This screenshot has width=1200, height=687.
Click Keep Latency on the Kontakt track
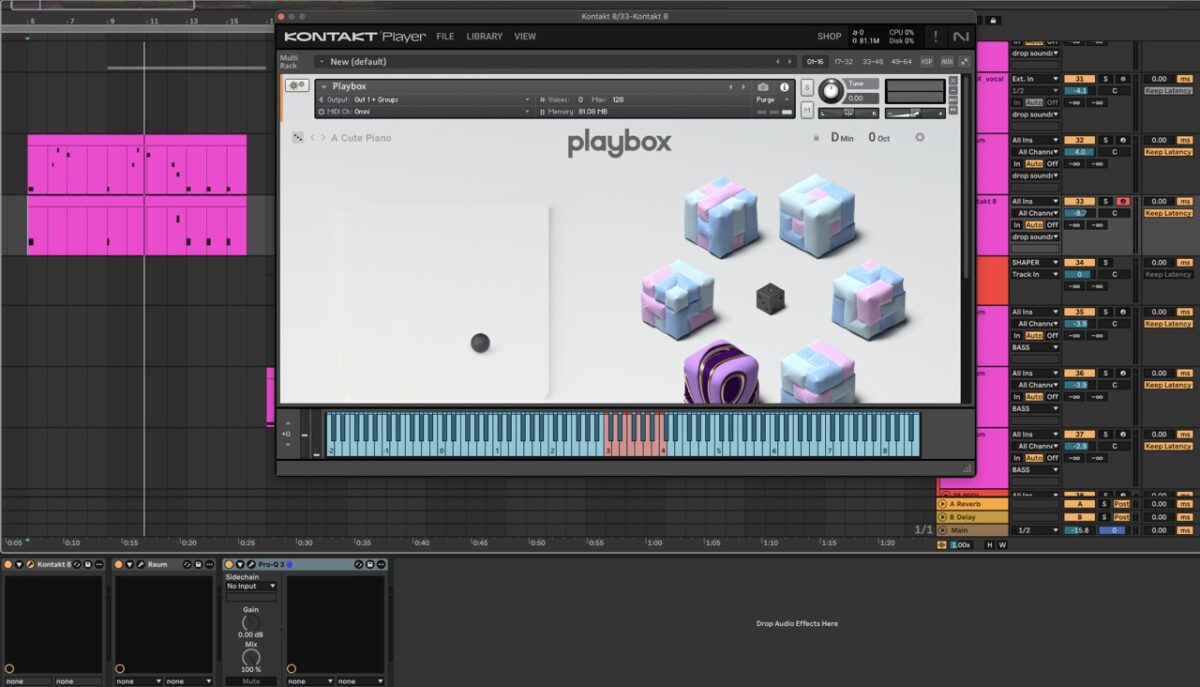pos(1167,213)
